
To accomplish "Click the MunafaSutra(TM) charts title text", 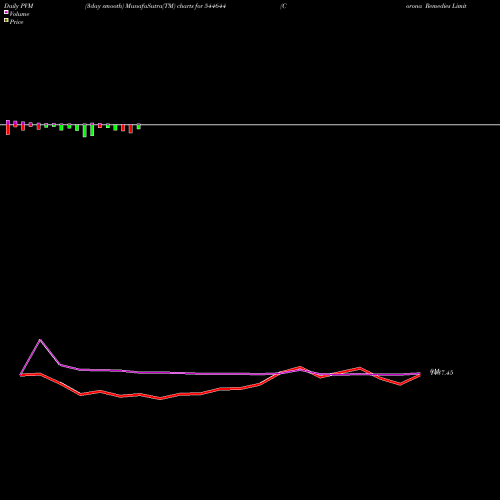I will (155, 6).
